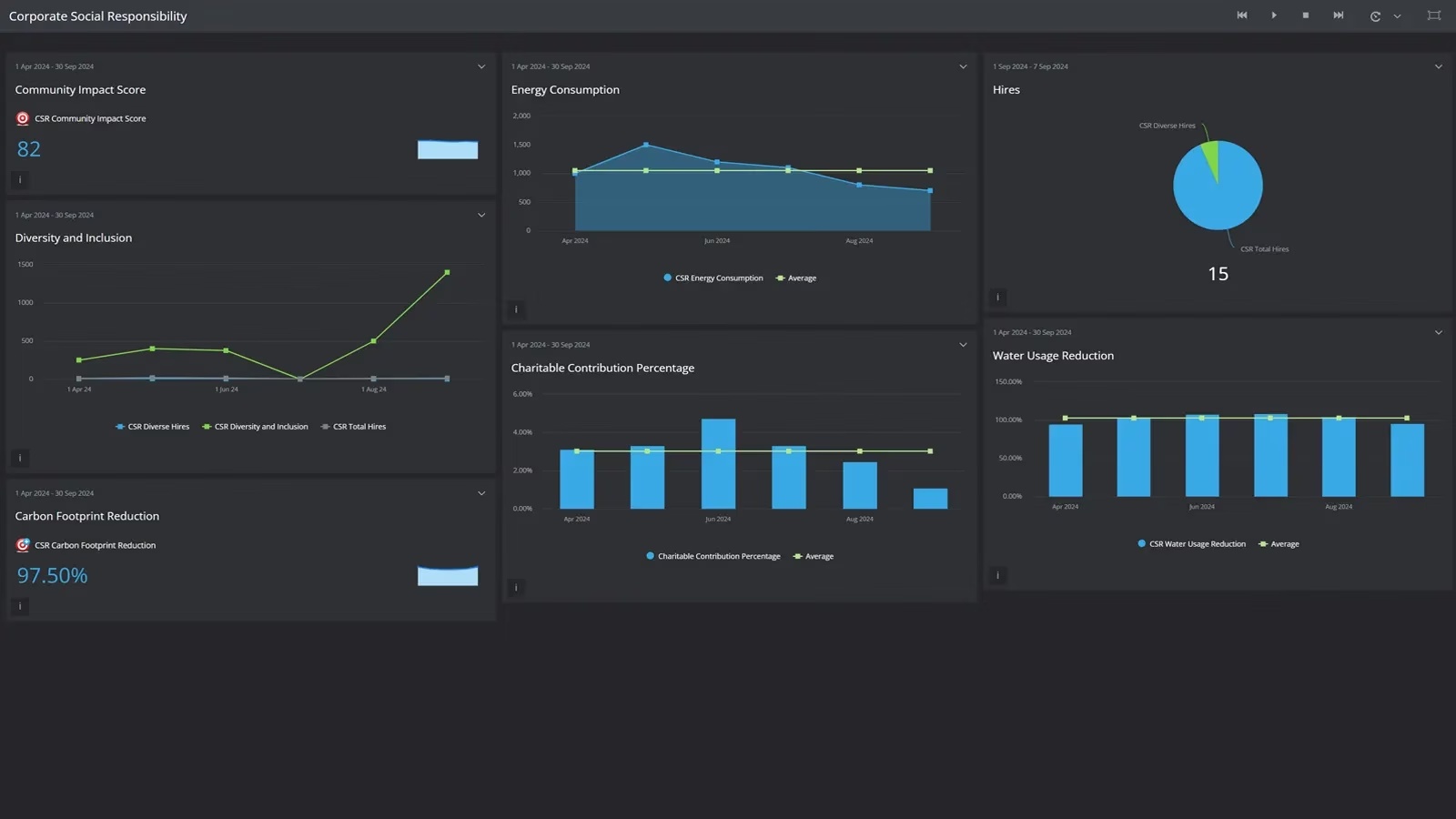The width and height of the screenshot is (1456, 819).
Task: Click the CSR Community Impact Score gauge icon
Action: click(22, 117)
